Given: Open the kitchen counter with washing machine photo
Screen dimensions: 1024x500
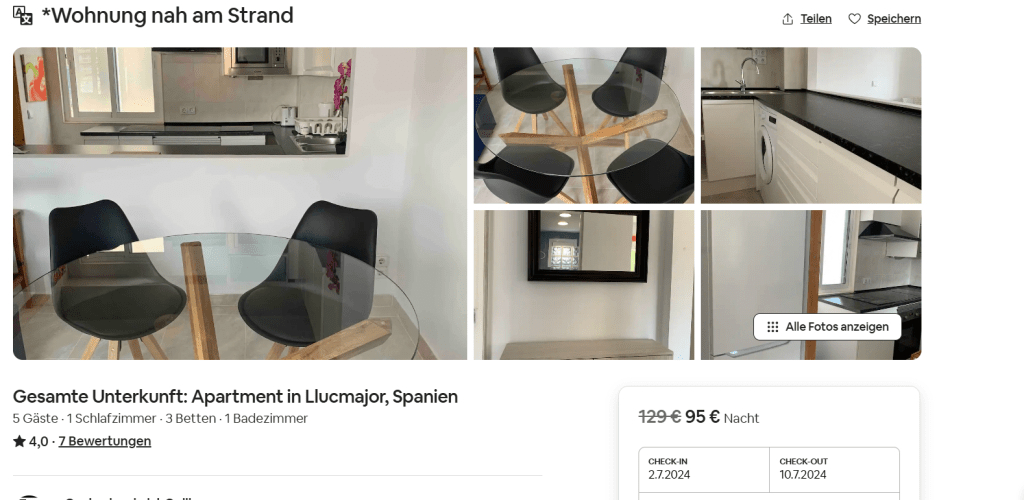Looking at the screenshot, I should (x=811, y=125).
